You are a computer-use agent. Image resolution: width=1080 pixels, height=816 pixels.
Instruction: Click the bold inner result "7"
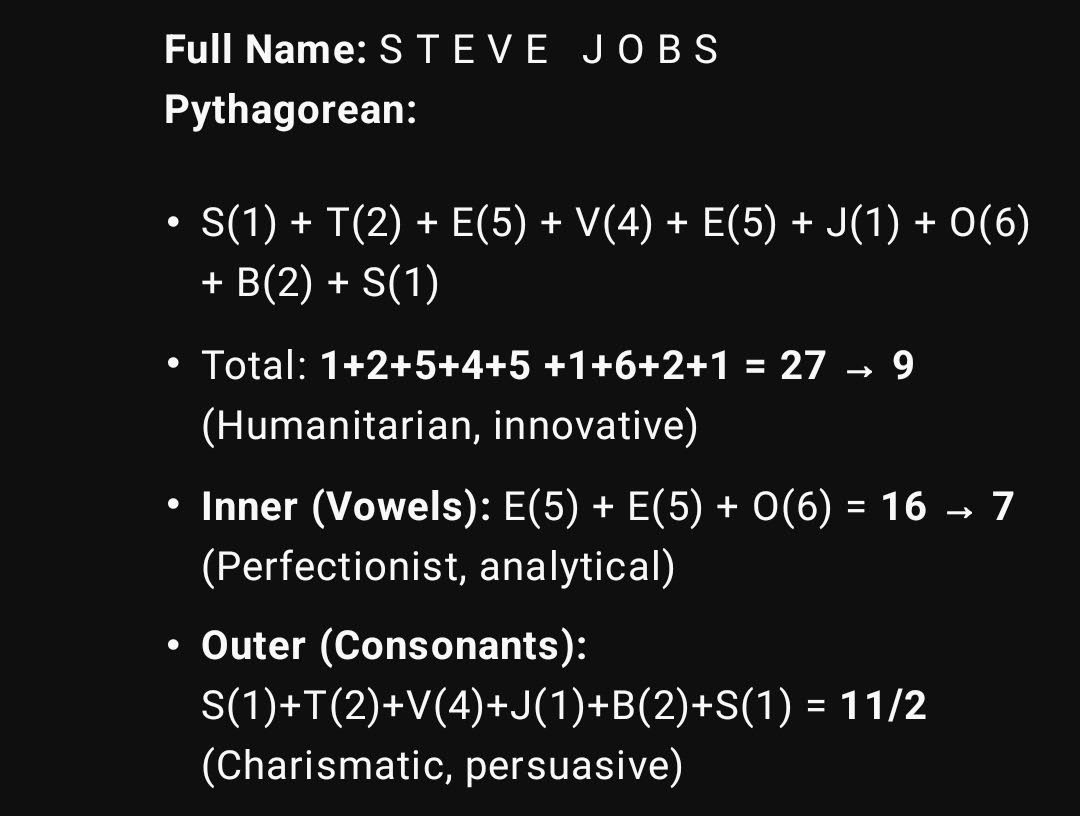1002,506
